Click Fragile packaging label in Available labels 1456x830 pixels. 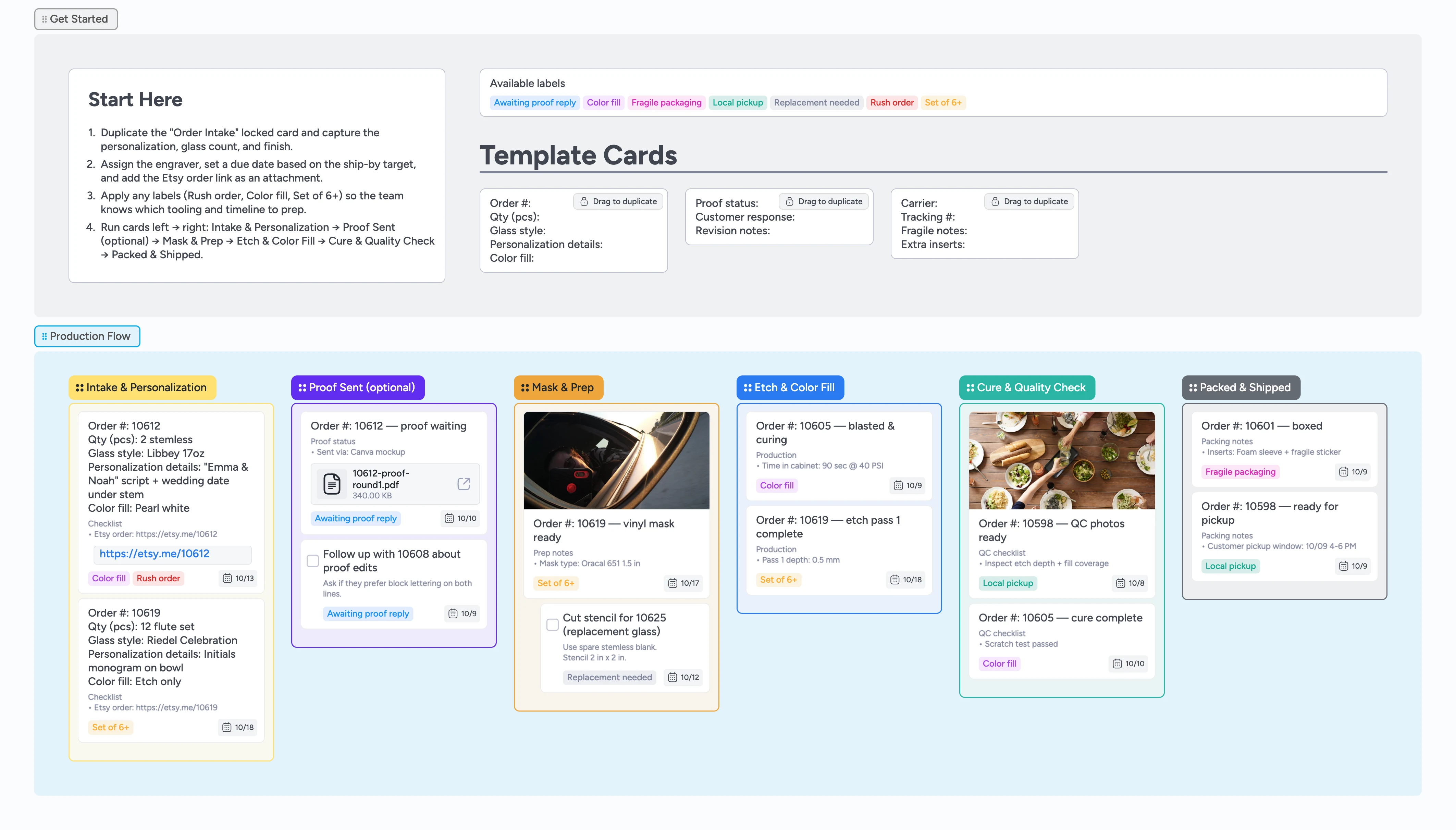pyautogui.click(x=666, y=103)
